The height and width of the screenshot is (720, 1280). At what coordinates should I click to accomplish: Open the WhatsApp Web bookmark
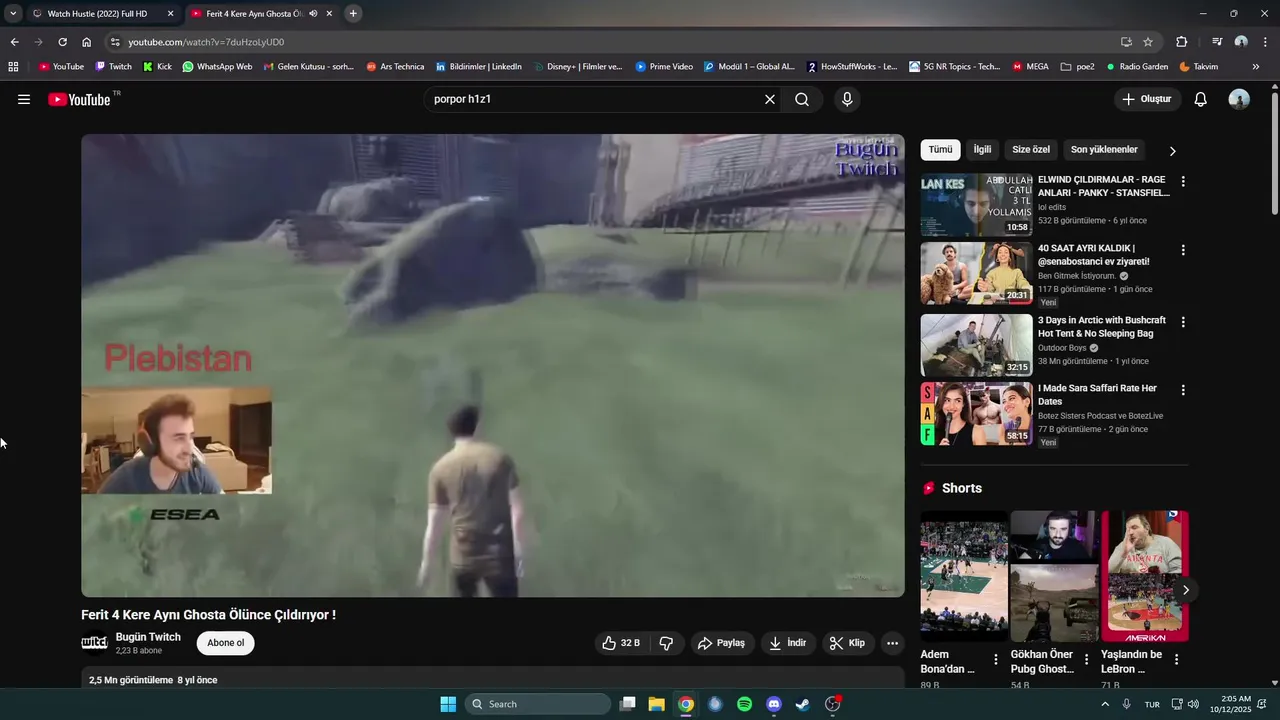(217, 67)
